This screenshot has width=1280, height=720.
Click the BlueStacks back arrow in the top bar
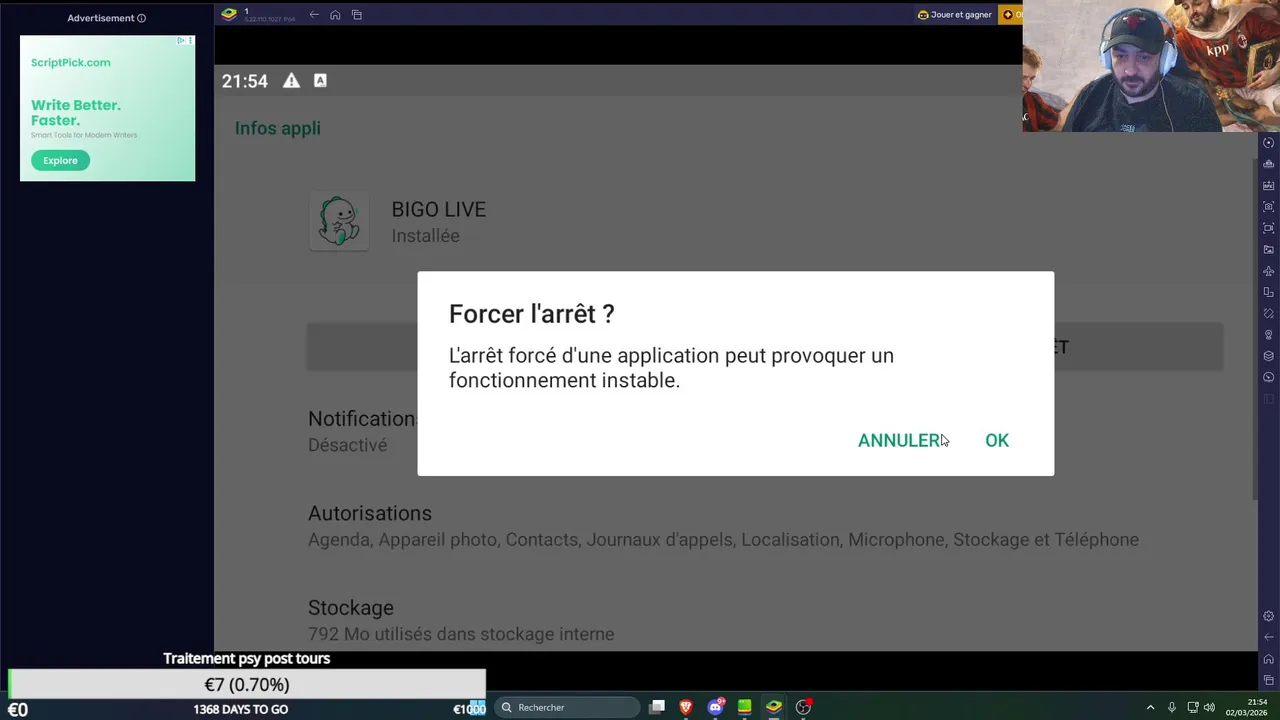(x=314, y=14)
